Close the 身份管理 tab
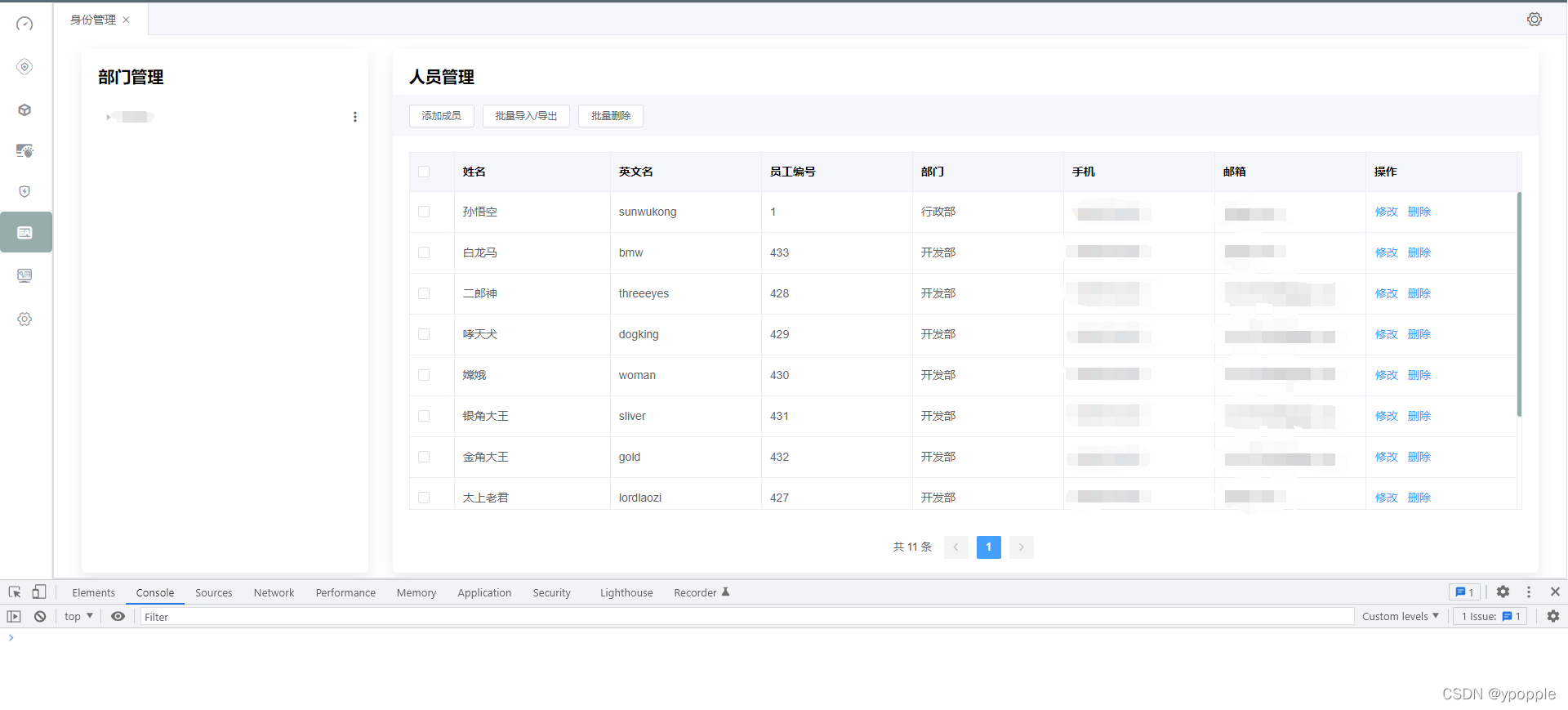Image resolution: width=1568 pixels, height=710 pixels. click(x=127, y=20)
